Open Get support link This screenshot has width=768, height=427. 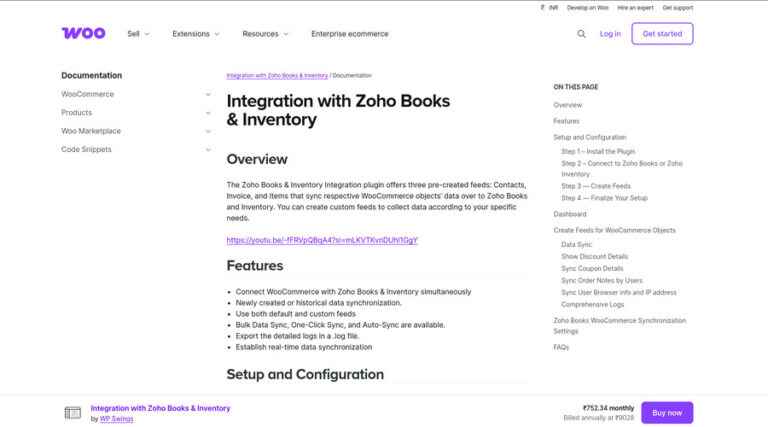678,8
